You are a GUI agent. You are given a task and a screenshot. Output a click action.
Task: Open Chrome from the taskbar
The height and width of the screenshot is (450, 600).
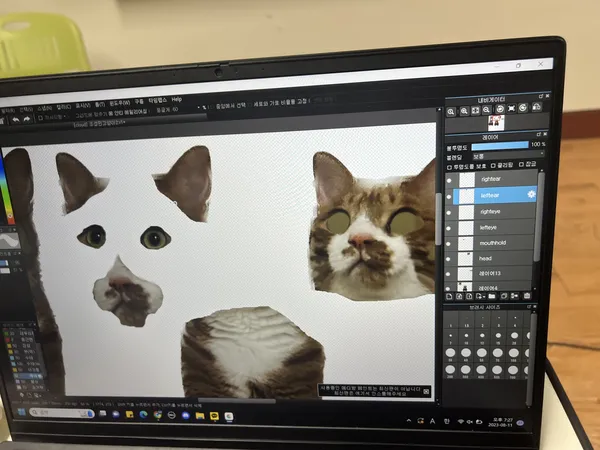point(158,415)
